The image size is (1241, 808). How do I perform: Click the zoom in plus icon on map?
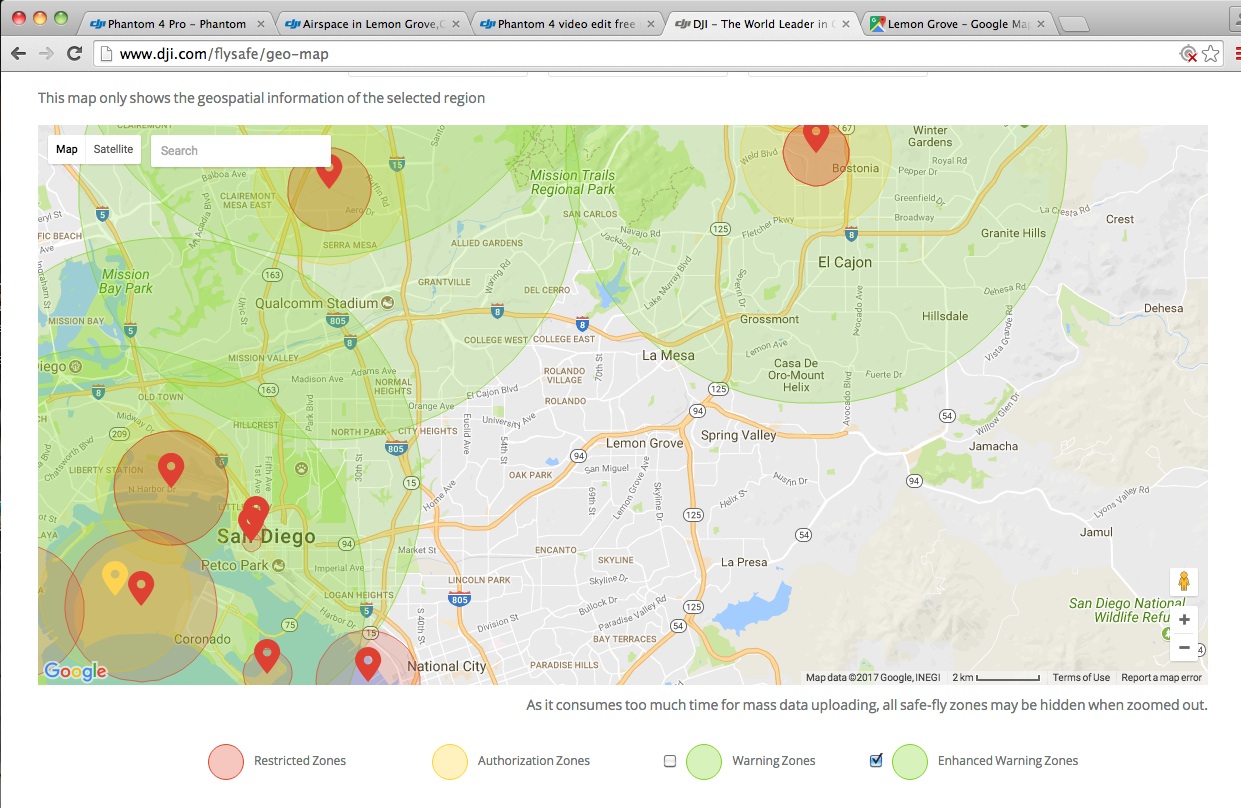point(1184,619)
